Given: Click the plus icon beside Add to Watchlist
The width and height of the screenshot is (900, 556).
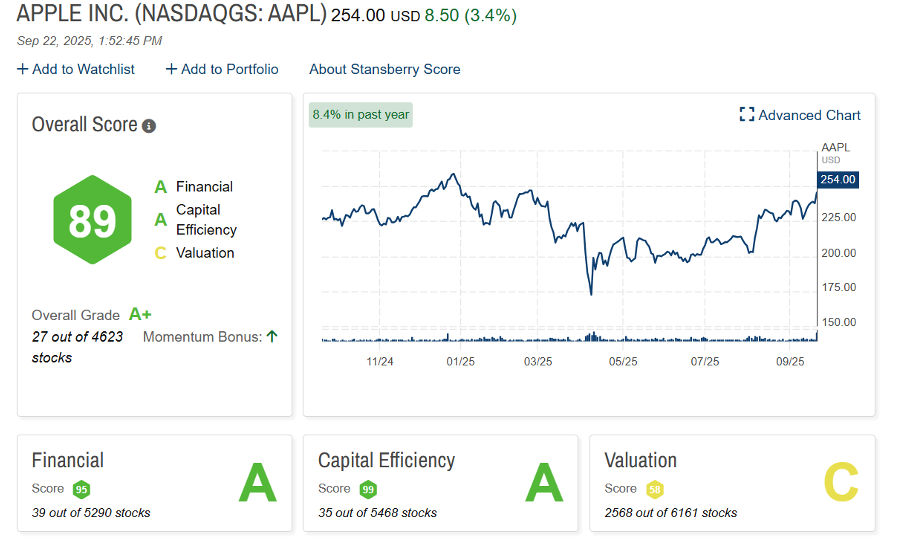Looking at the screenshot, I should 22,69.
